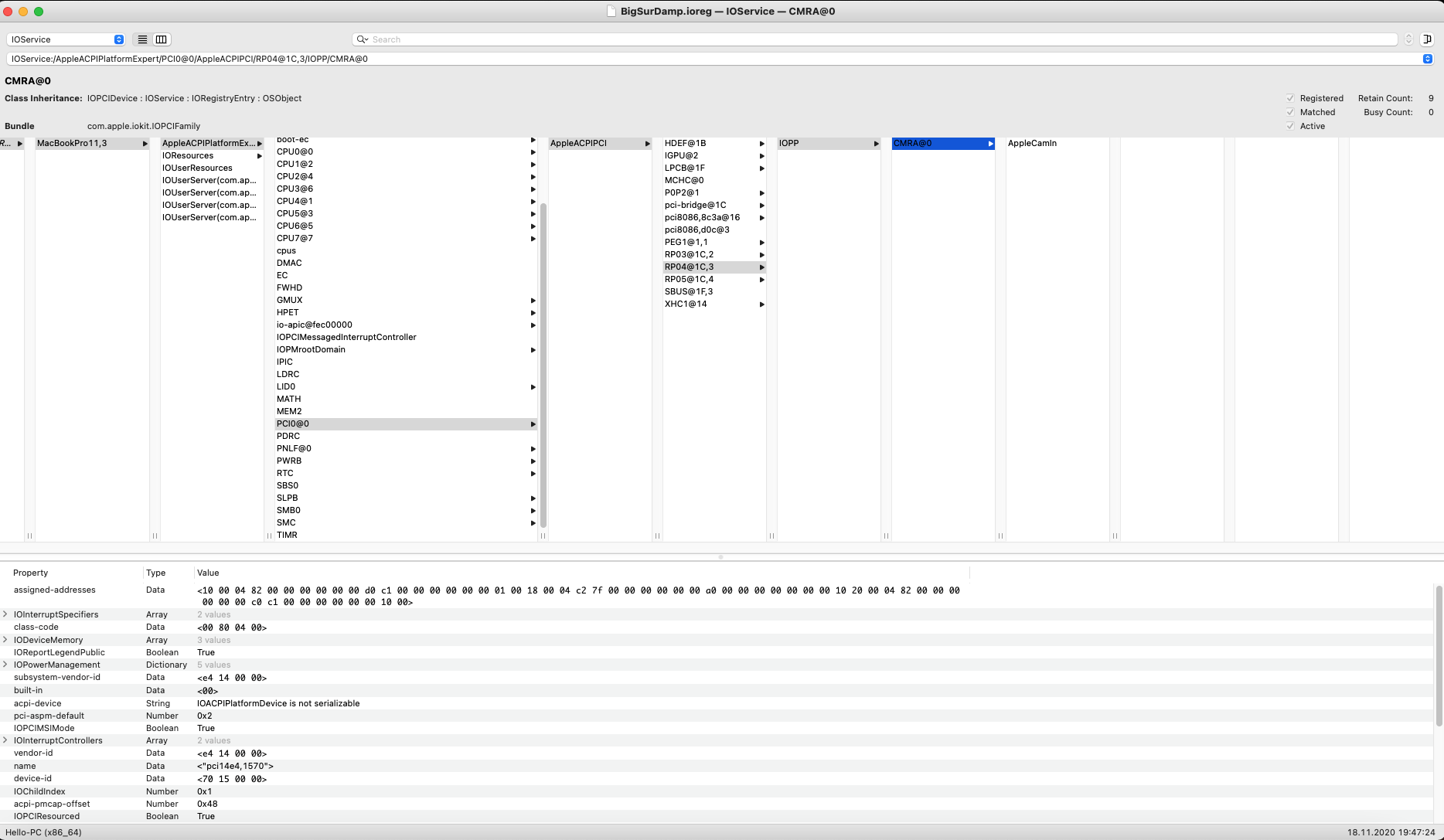Click the PCI0@0 column resize handle
1444x840 pixels.
click(543, 536)
